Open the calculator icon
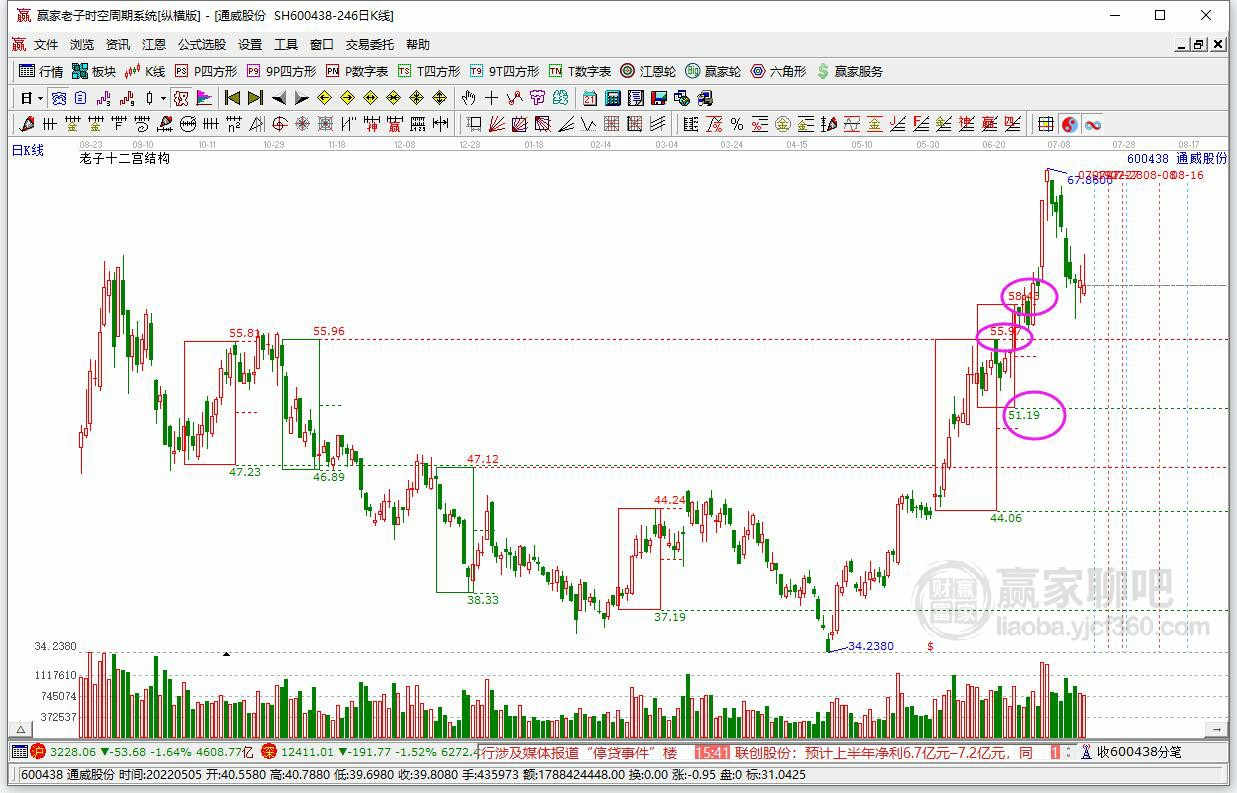Image resolution: width=1237 pixels, height=793 pixels. tap(612, 98)
